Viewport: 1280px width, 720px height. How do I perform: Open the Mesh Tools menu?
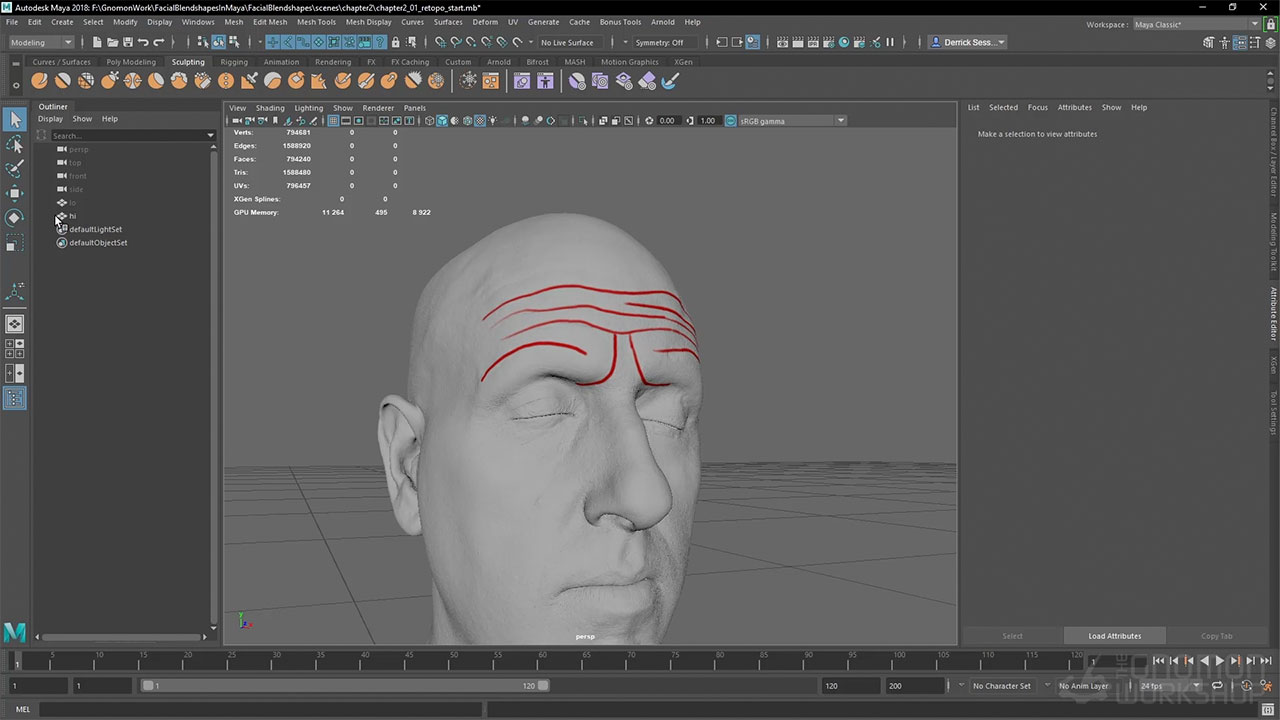coord(316,22)
